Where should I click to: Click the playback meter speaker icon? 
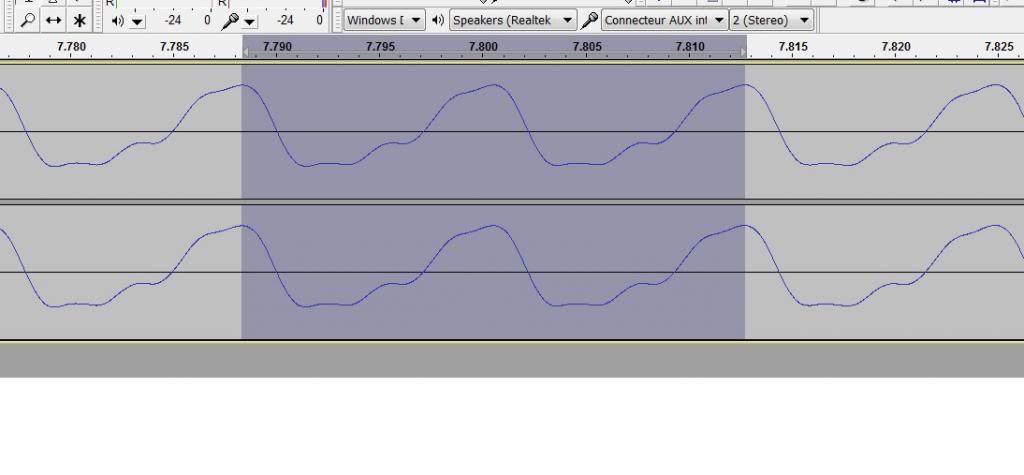[117, 20]
